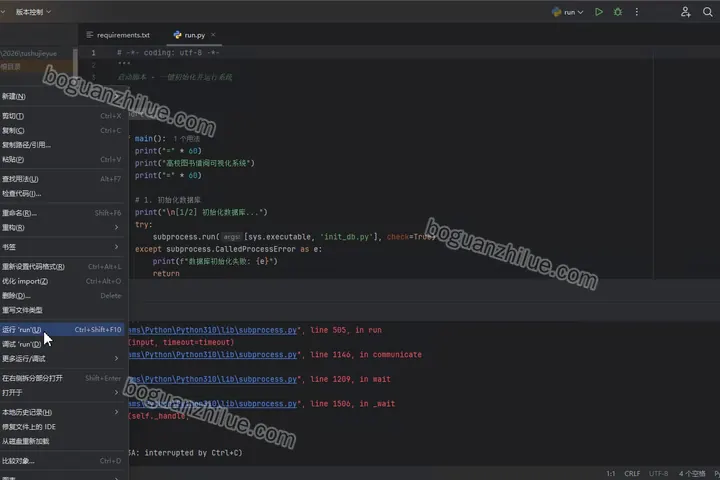Open subprocess.py link on line 505 row

pyautogui.click(x=213, y=330)
